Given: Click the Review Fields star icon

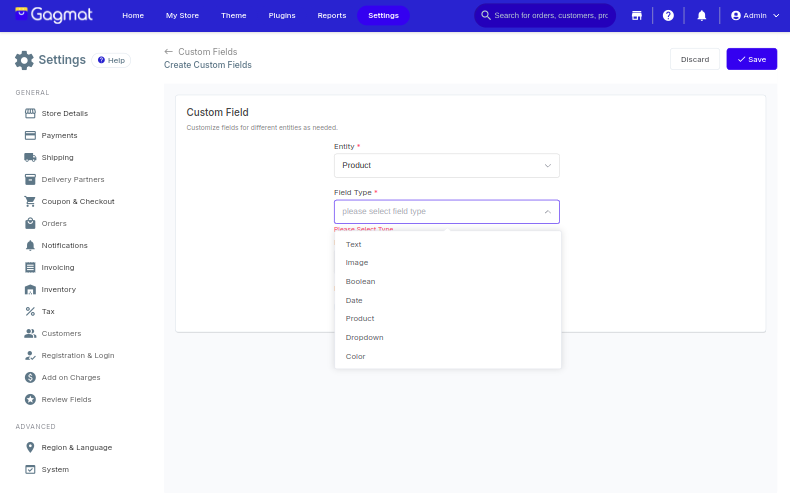Looking at the screenshot, I should 30,399.
